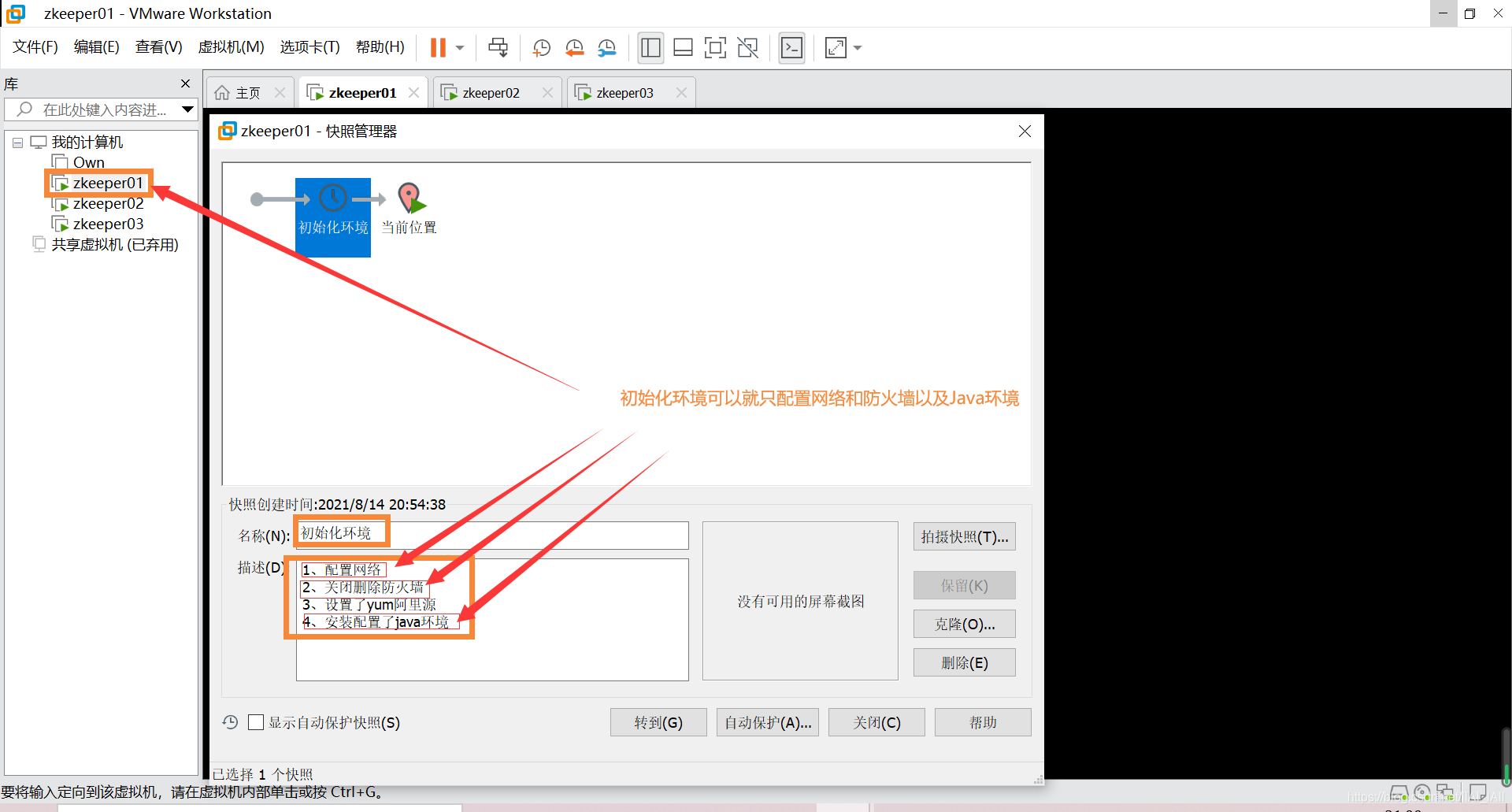Viewport: 1512px width, 812px height.
Task: Click the 没有可用的屏幕截图 preview area
Action: 800,601
